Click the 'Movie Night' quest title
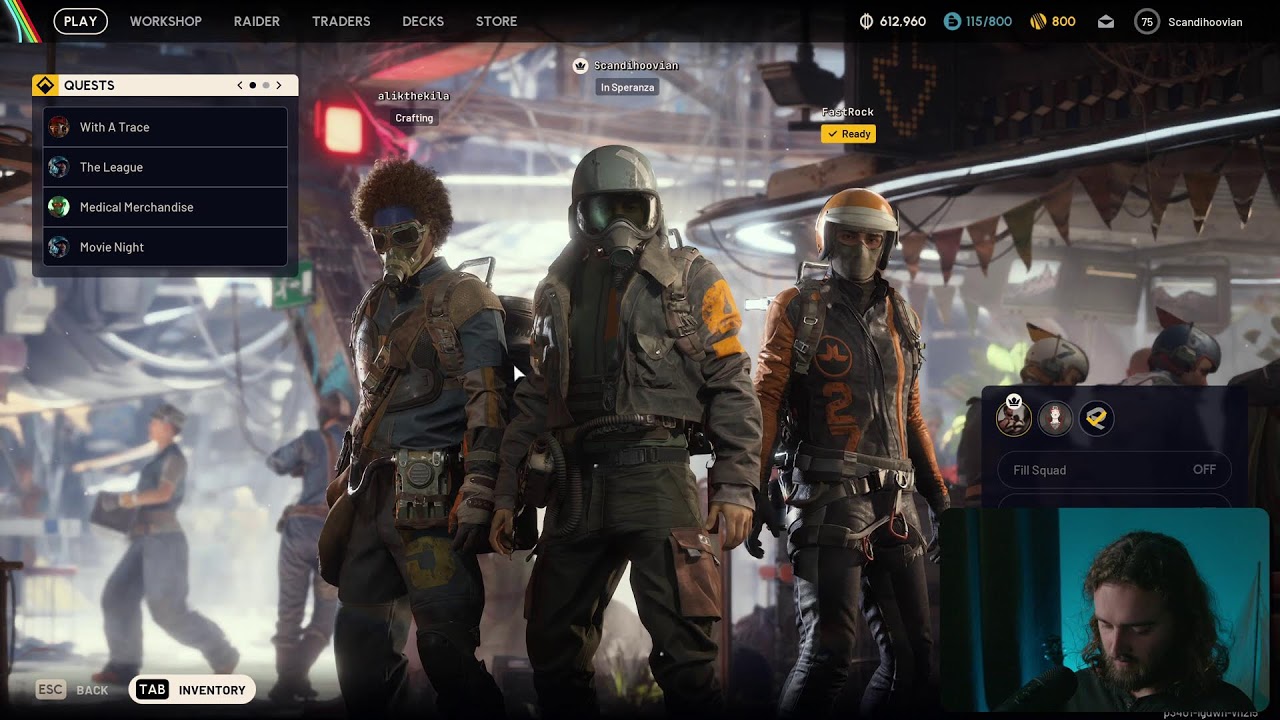The height and width of the screenshot is (720, 1280). point(112,247)
